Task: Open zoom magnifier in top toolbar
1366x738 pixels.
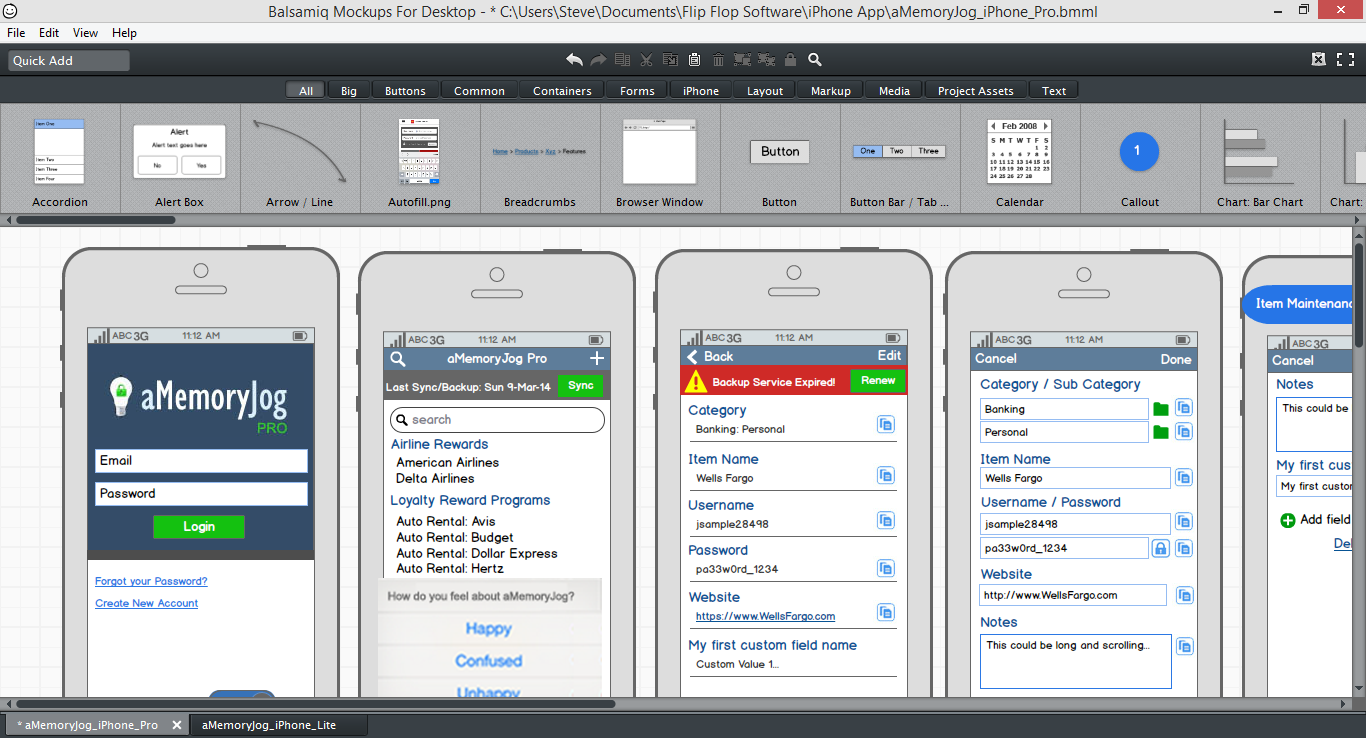Action: pos(815,60)
